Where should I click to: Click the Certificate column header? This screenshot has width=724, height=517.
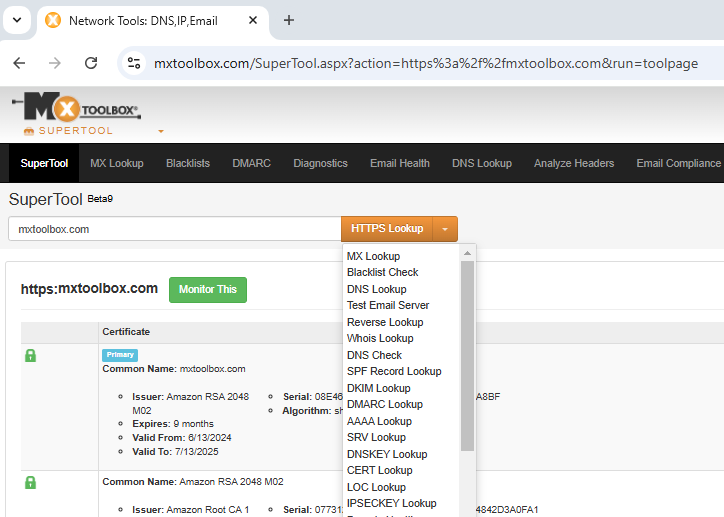click(x=126, y=332)
